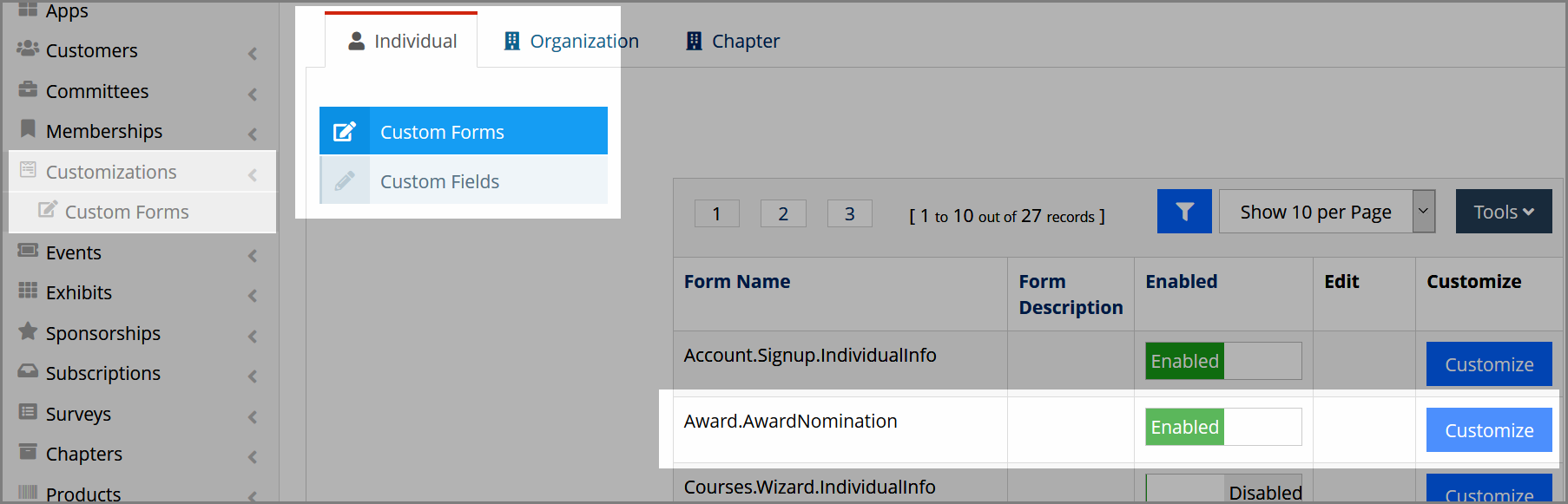Switch to the Chapter tab
Screen dimensions: 1568x504
tap(733, 41)
